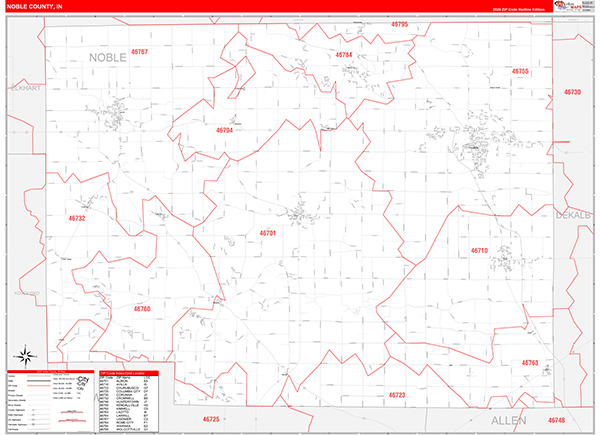600x435 pixels.
Task: Select ZIP code label 46760
Action: click(x=142, y=308)
